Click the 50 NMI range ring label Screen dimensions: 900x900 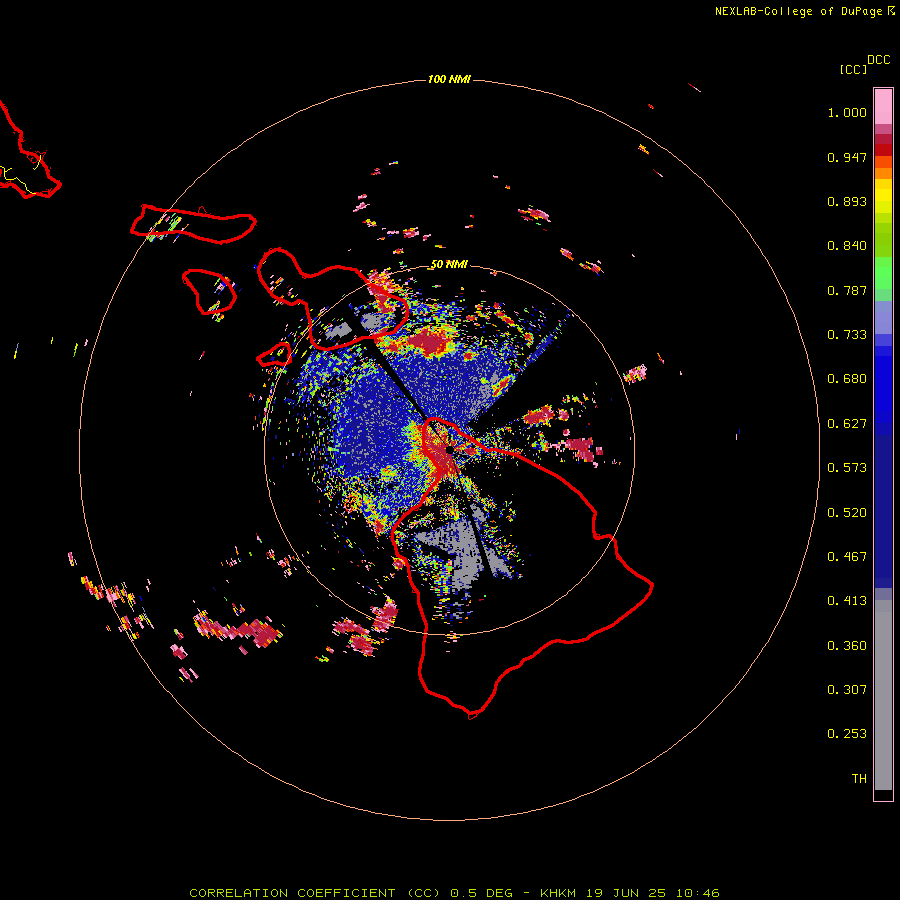pos(449,264)
